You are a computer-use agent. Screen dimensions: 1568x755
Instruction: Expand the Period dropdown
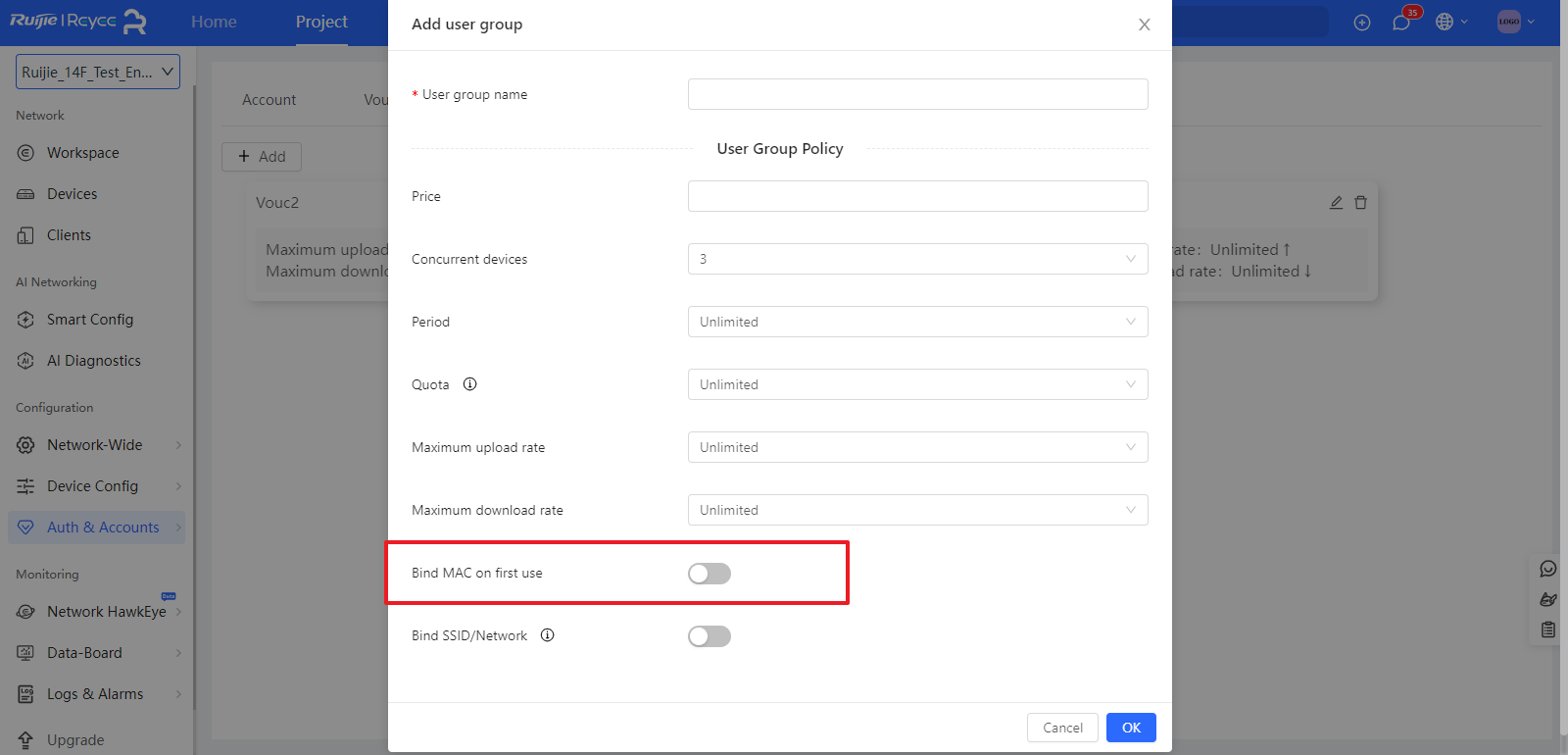(917, 322)
